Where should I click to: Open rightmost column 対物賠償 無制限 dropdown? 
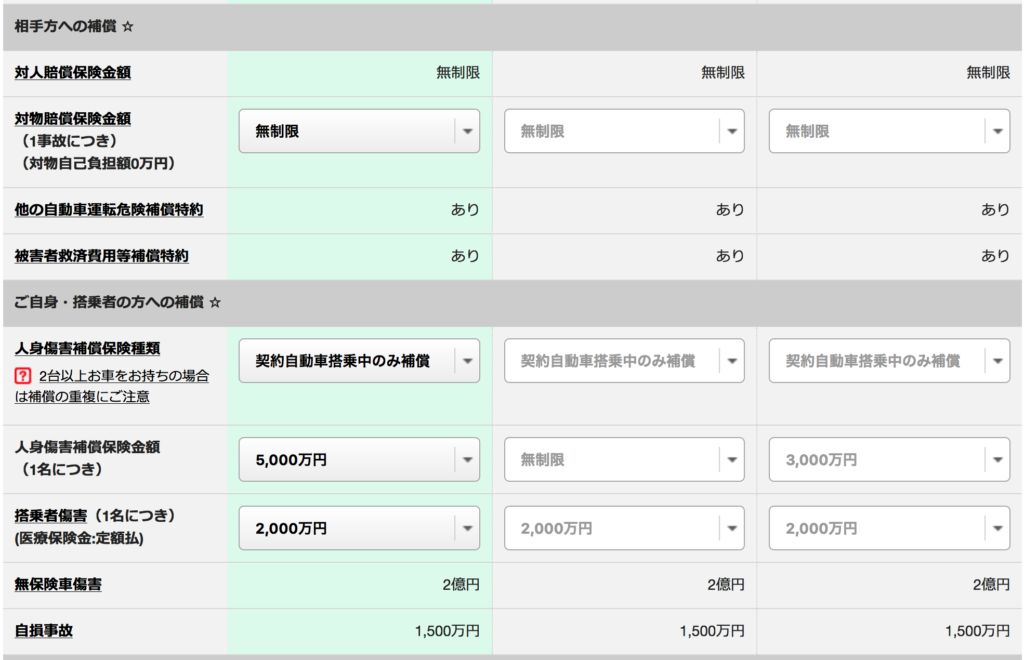[888, 131]
